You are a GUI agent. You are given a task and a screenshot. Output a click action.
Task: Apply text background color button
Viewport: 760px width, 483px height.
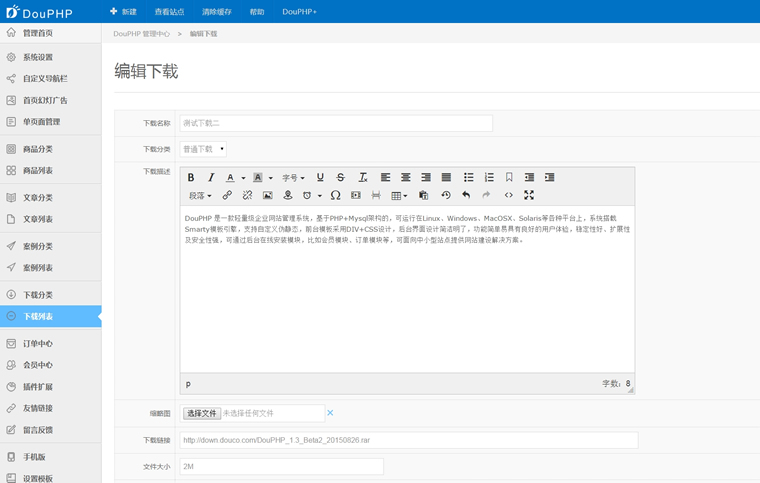[x=258, y=177]
